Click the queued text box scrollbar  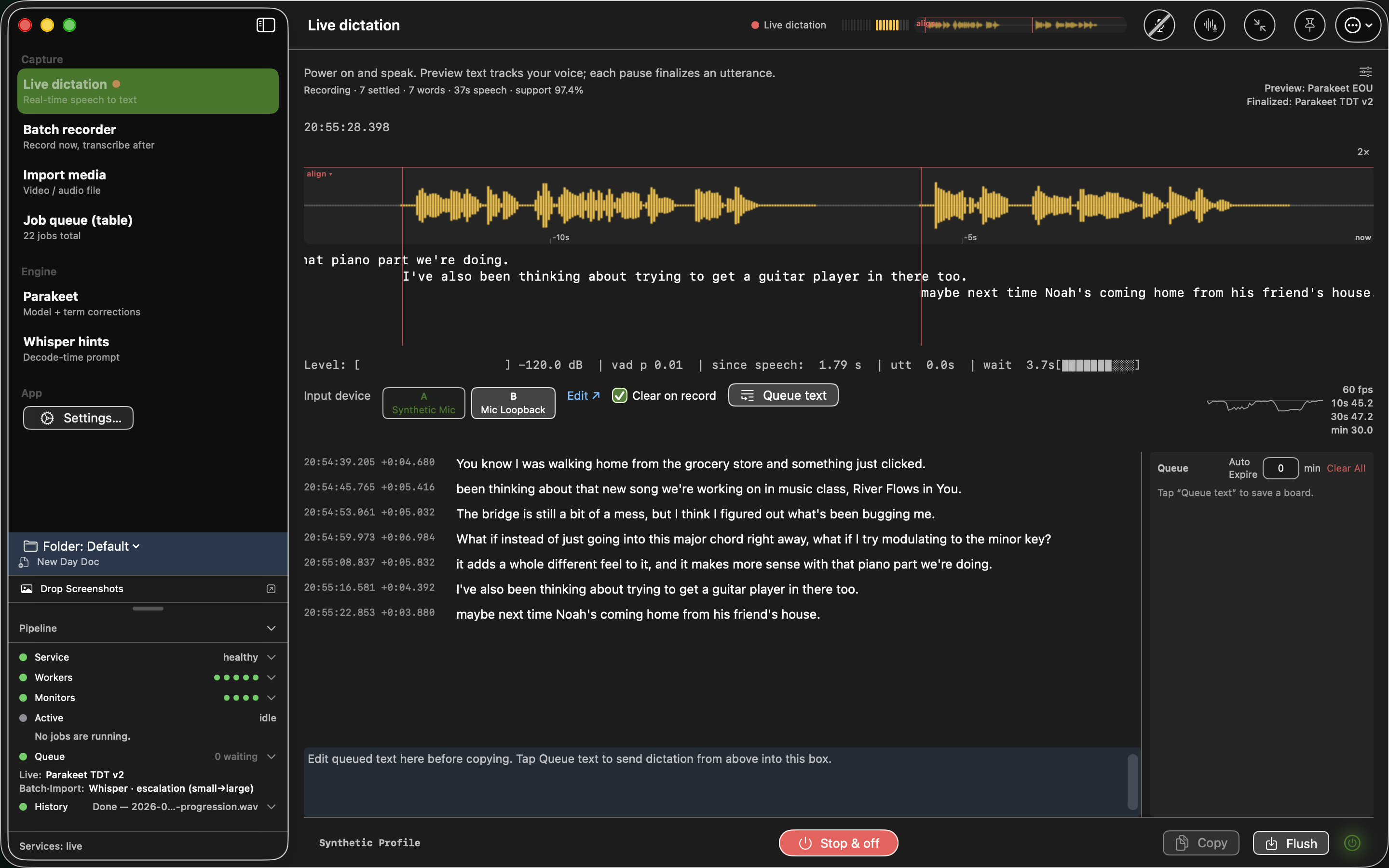pyautogui.click(x=1132, y=782)
